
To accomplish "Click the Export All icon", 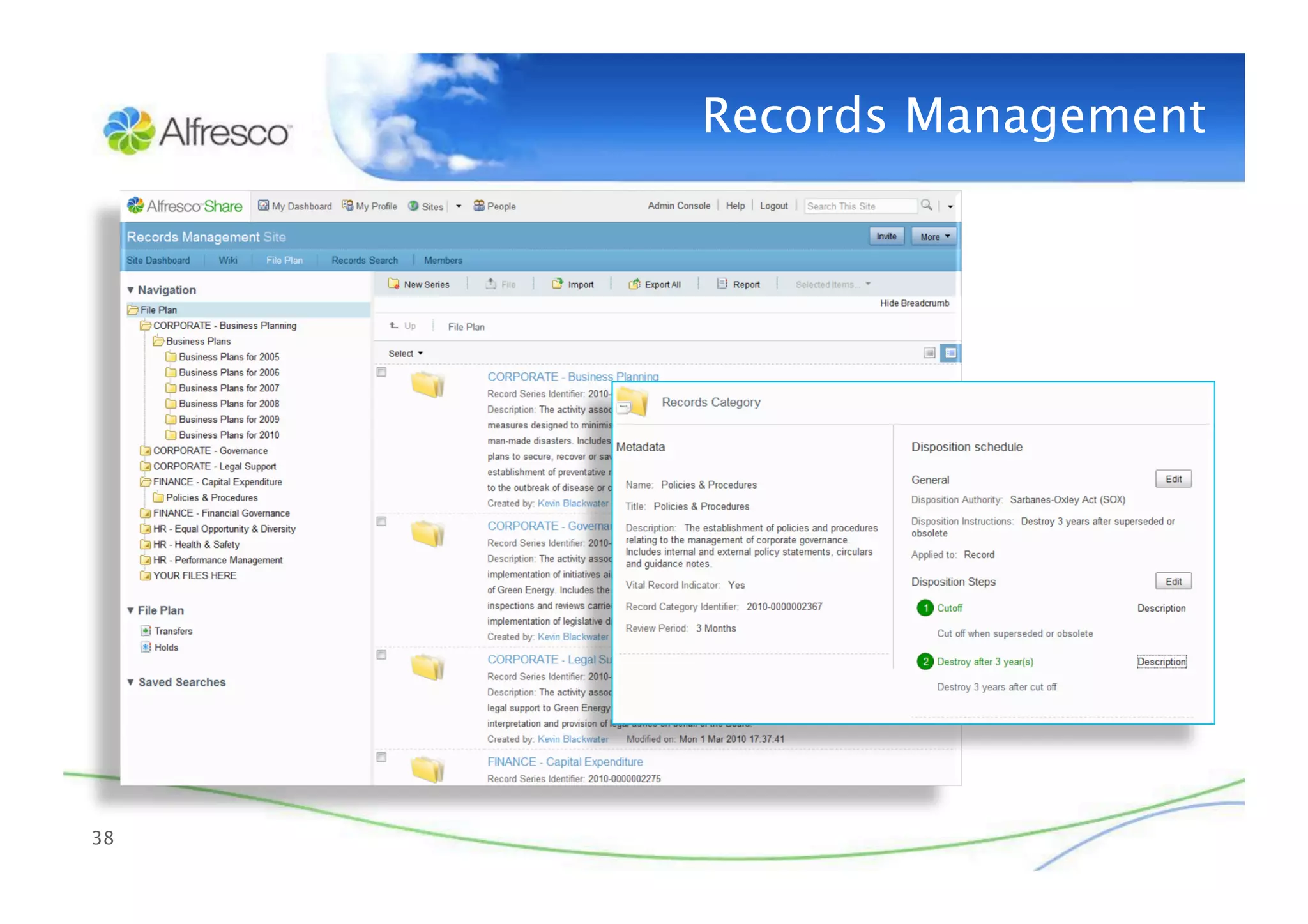I will click(x=634, y=284).
